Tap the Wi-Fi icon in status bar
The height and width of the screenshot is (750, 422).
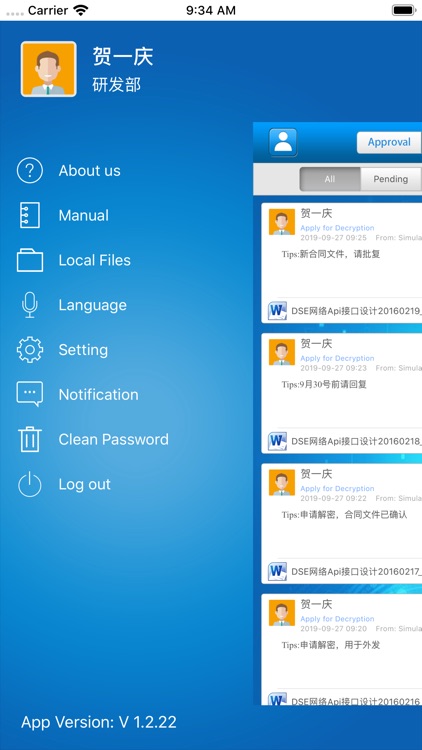pos(81,10)
